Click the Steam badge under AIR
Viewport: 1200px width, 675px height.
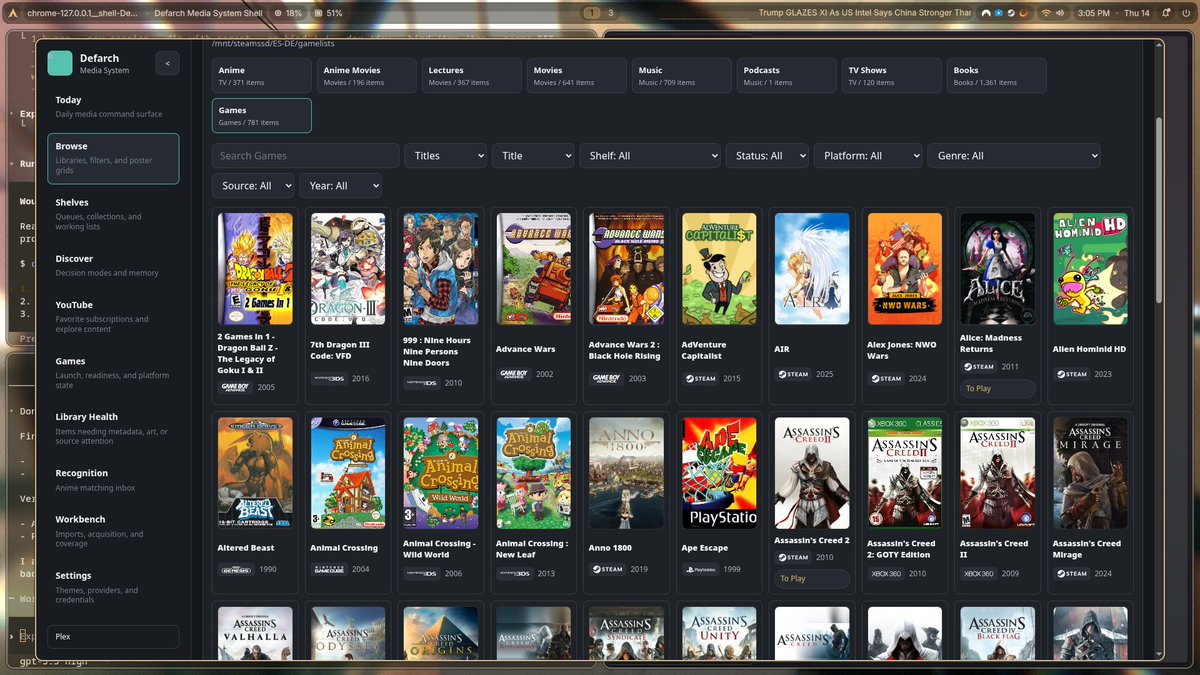793,374
